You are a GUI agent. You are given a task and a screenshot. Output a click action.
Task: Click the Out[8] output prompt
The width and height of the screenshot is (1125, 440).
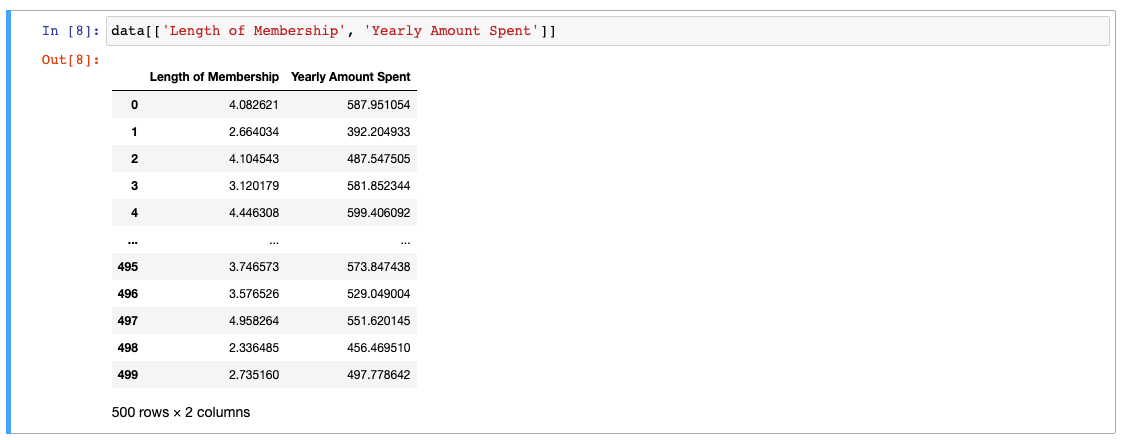[x=71, y=60]
